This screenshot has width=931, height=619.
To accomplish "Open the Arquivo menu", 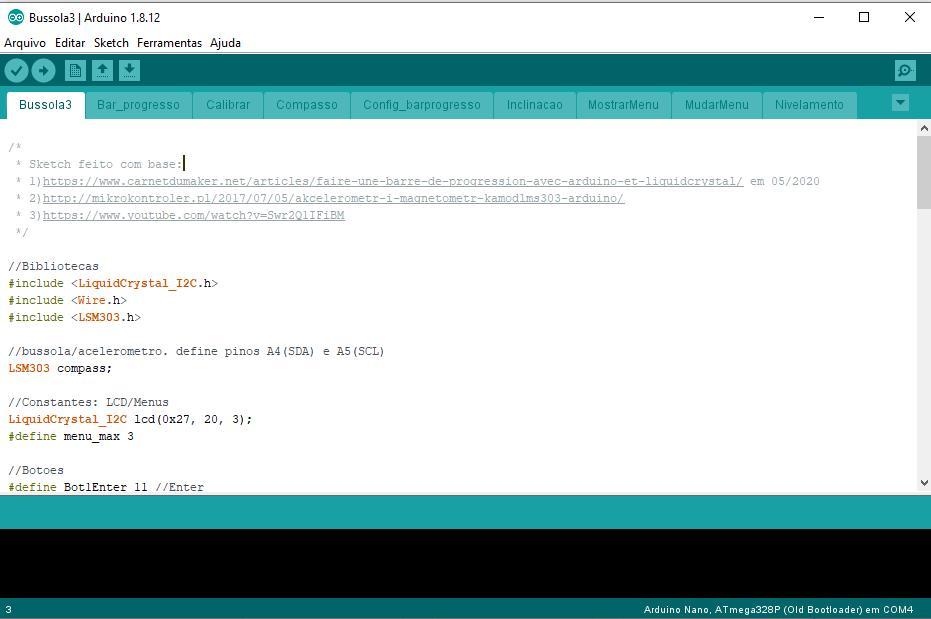I will tap(25, 43).
